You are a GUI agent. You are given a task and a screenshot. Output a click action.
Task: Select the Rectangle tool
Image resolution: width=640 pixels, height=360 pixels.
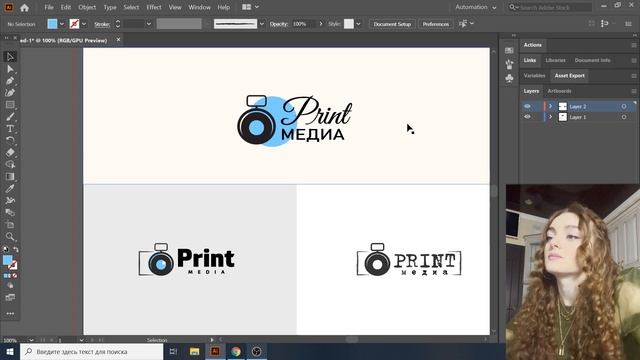10,105
